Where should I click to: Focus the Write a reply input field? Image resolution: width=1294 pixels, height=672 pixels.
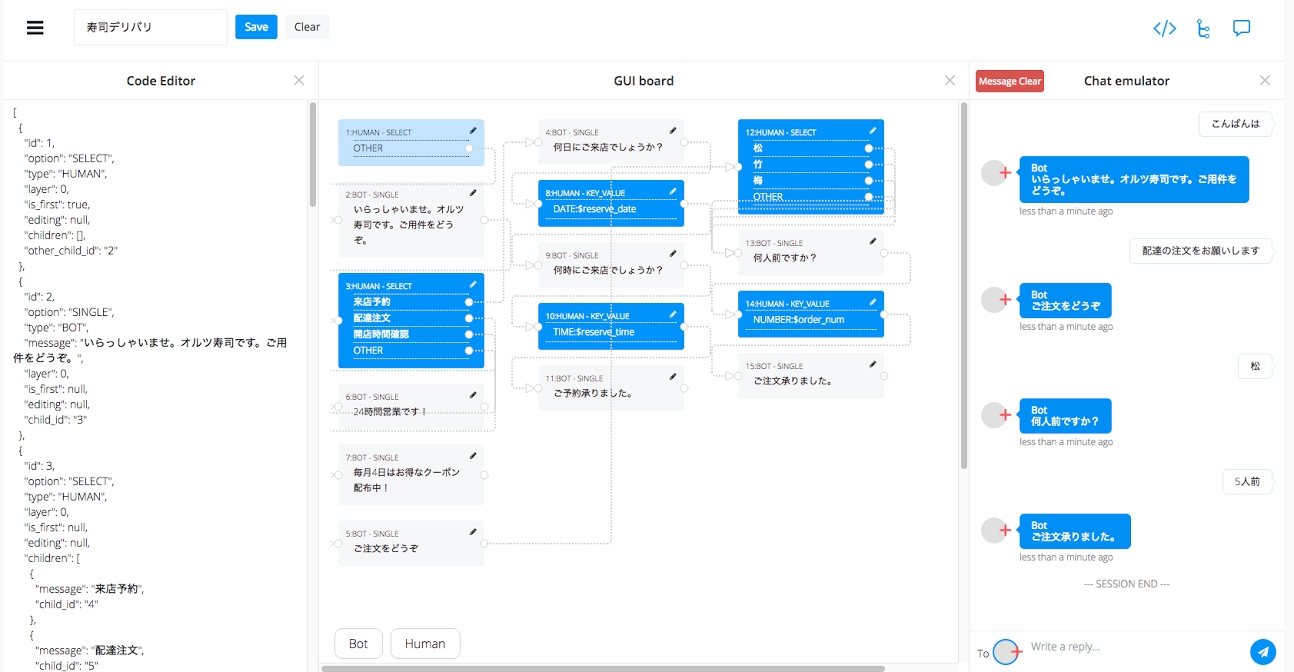pos(1130,647)
